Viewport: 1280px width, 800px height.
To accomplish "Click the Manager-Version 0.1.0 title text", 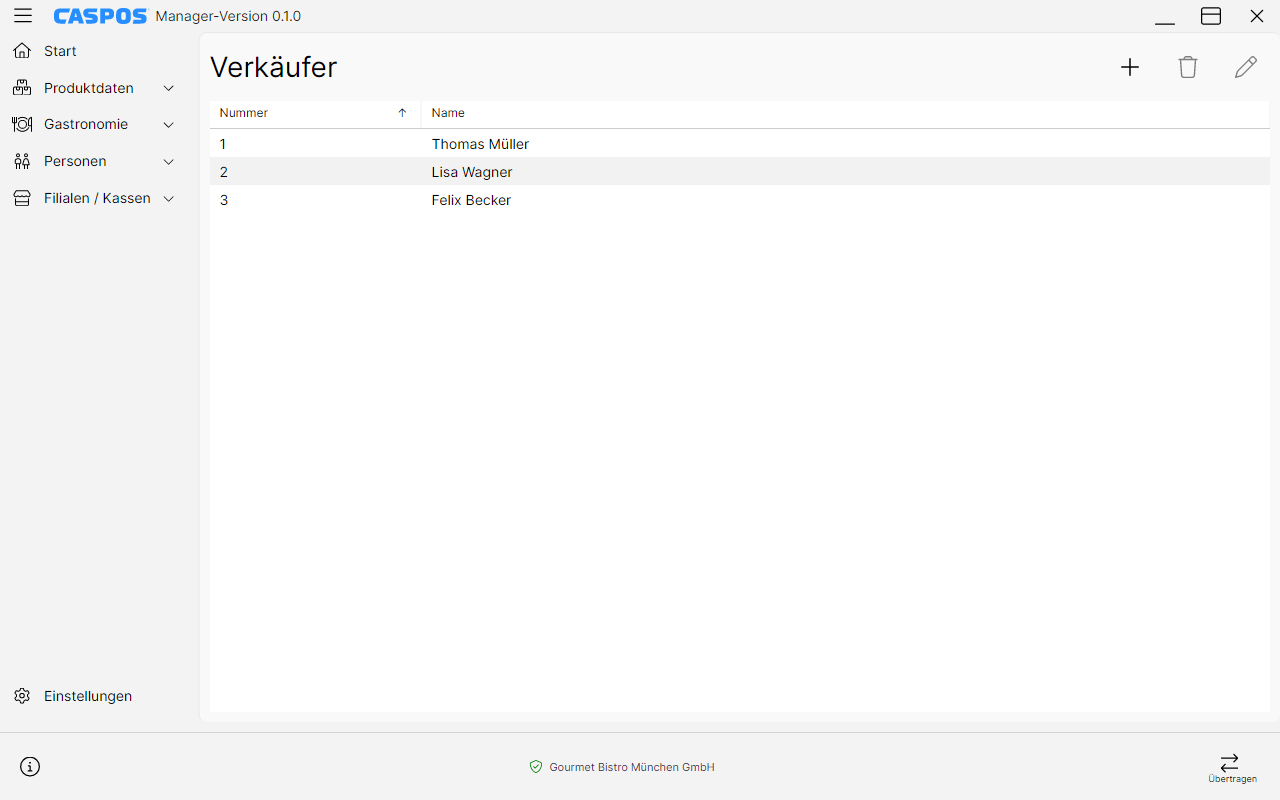I will (228, 16).
